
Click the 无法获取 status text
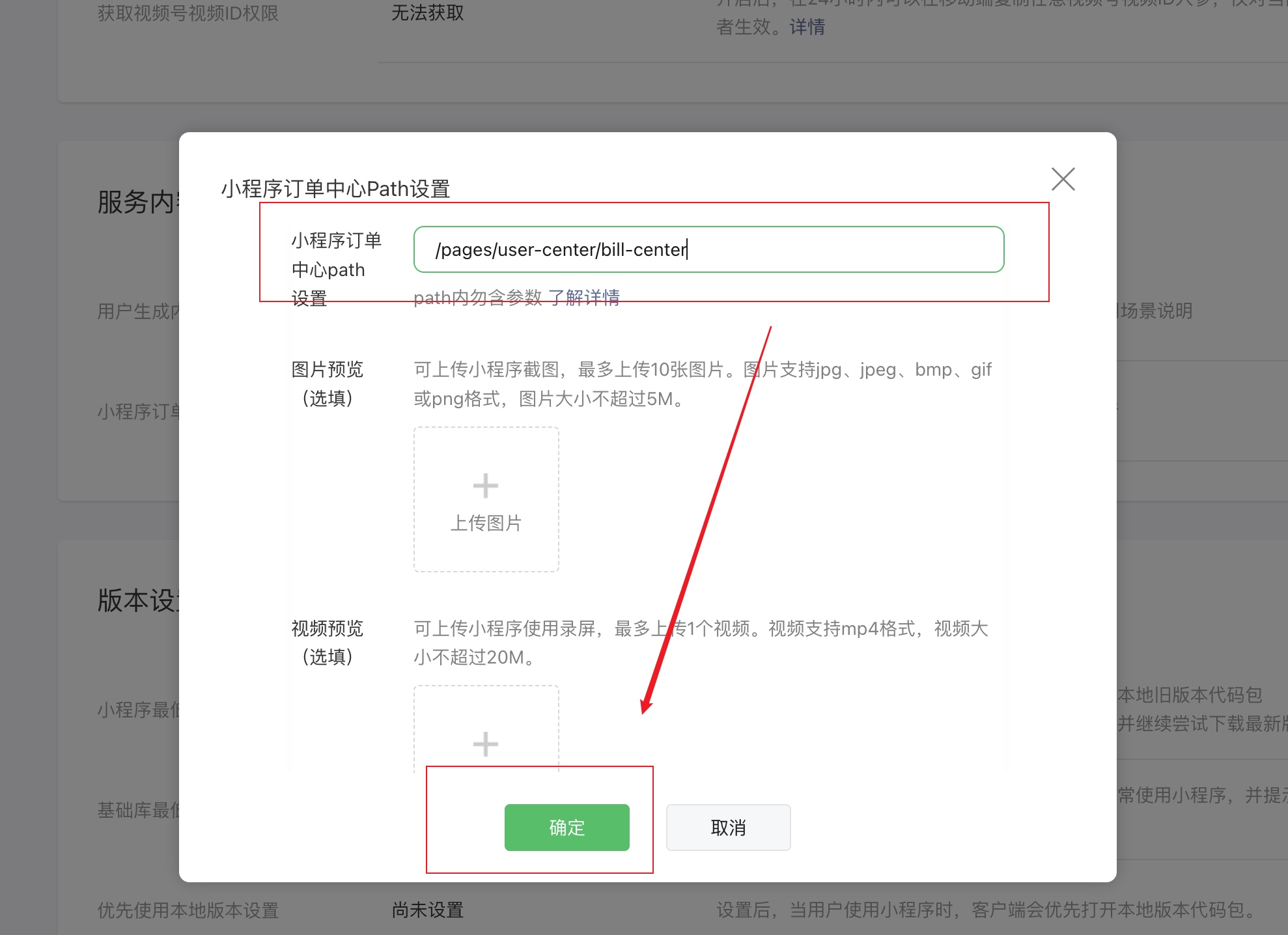428,12
